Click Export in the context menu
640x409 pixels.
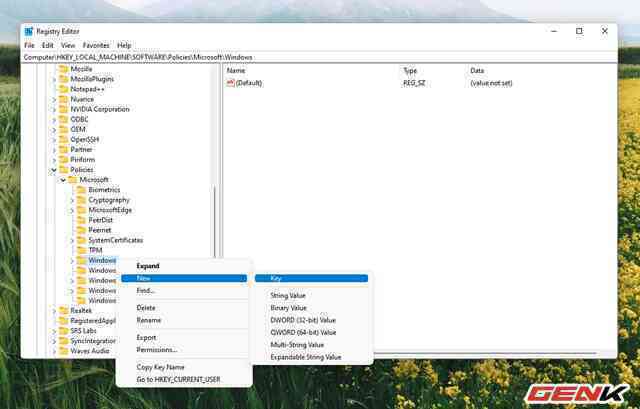184,338
